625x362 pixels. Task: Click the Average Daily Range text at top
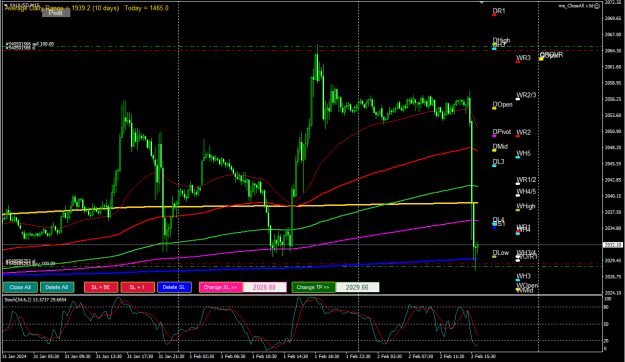62,8
